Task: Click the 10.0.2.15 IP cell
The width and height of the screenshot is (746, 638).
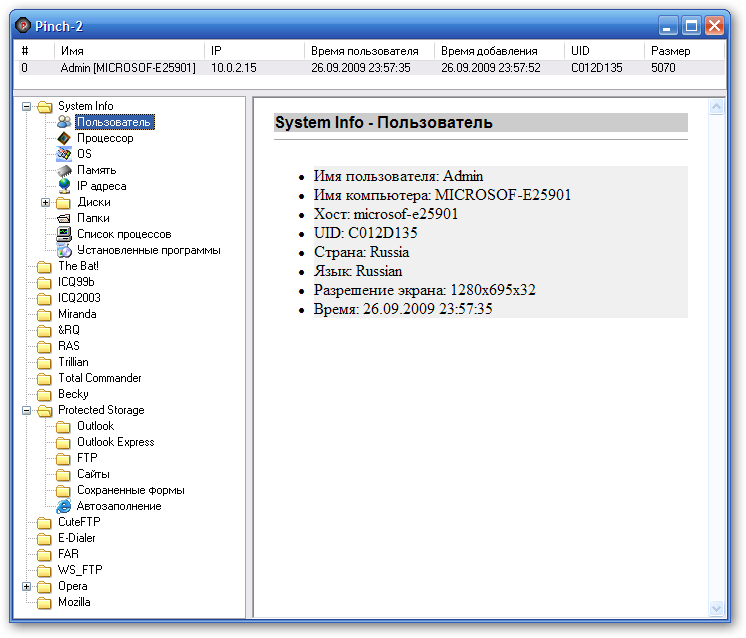Action: [234, 68]
